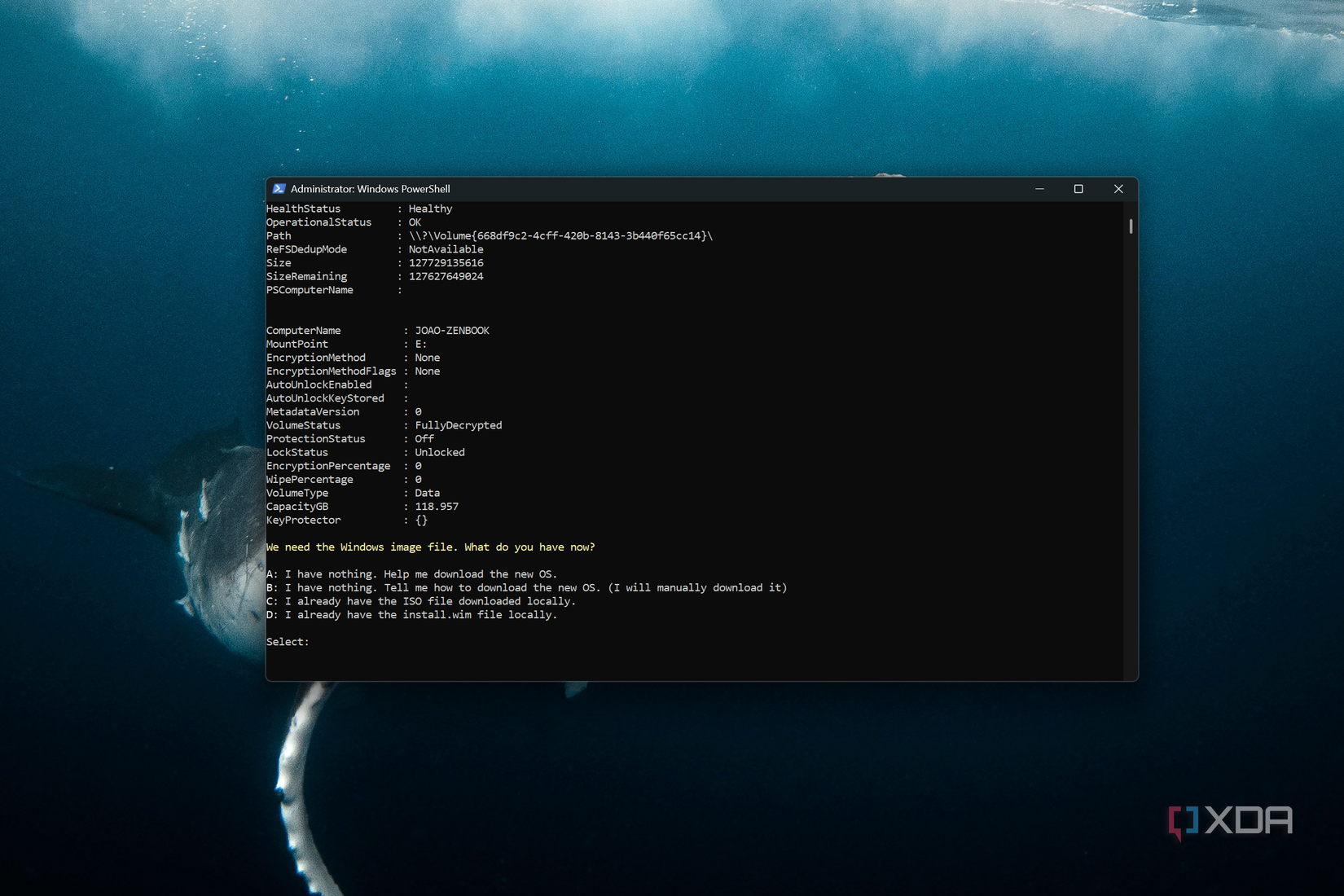
Task: Click the Unlocked lock status value
Action: [x=439, y=452]
